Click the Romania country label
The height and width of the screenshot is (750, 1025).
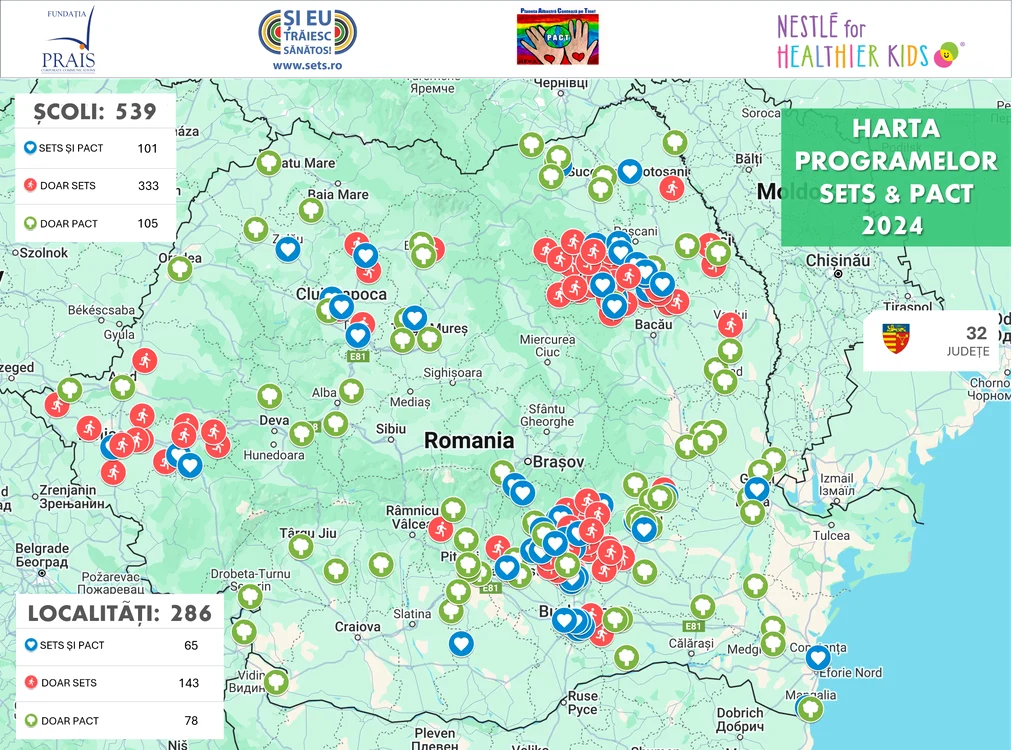pyautogui.click(x=469, y=440)
